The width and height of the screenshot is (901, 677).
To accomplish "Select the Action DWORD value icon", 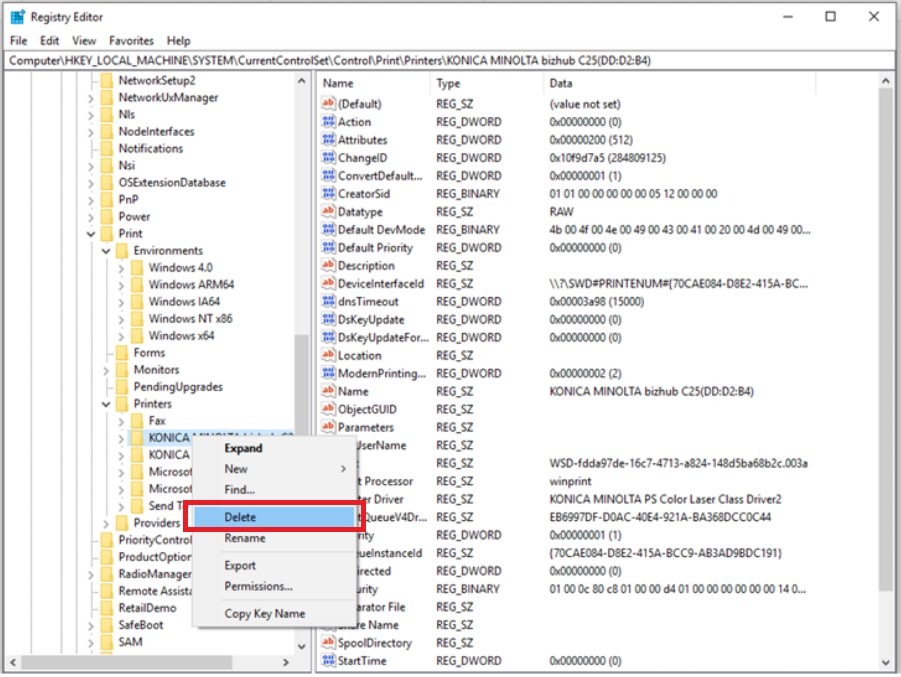I will (x=328, y=122).
